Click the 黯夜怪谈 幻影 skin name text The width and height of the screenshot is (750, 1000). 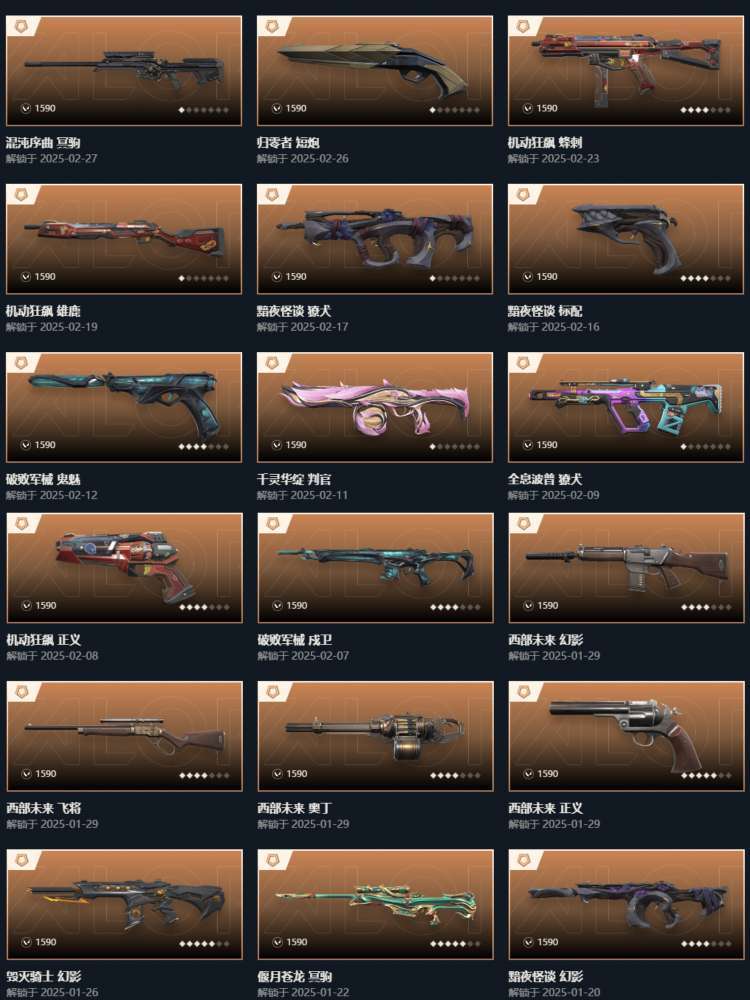pyautogui.click(x=545, y=976)
